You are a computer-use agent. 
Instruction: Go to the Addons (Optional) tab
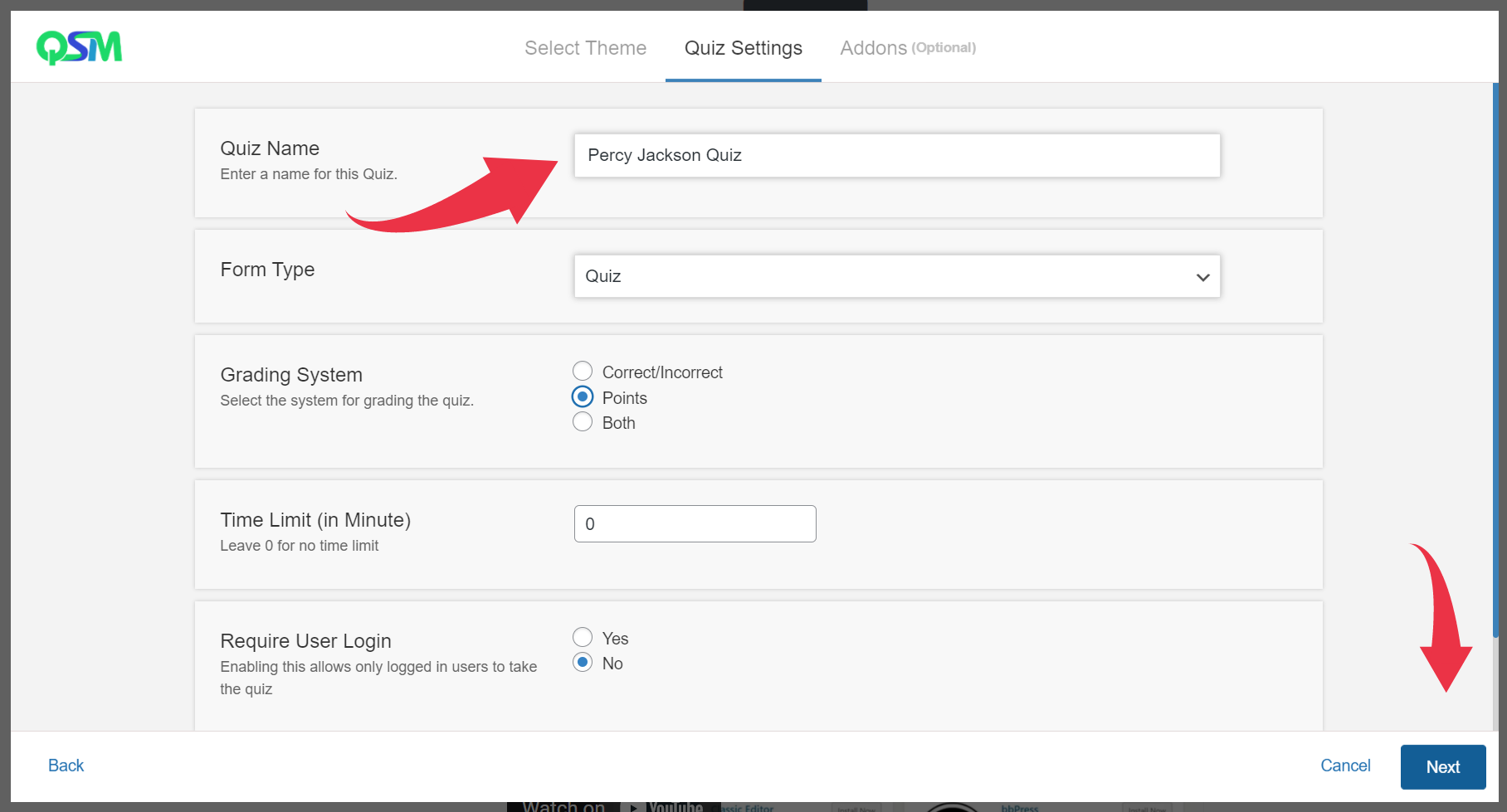(x=907, y=48)
